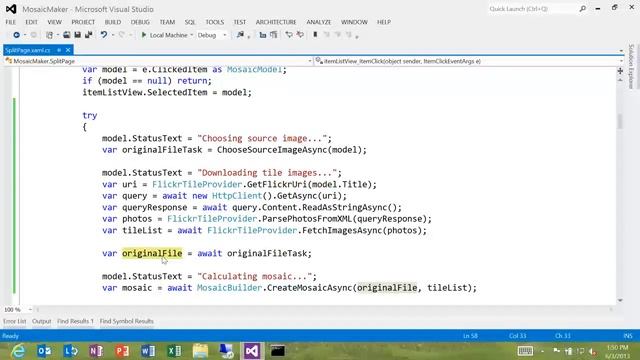
Task: Open the FILE menu
Action: [x=11, y=22]
